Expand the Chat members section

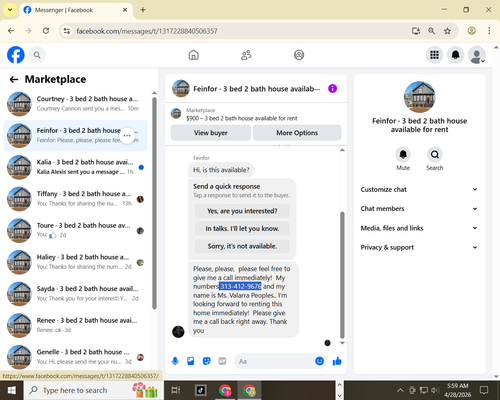(x=419, y=209)
